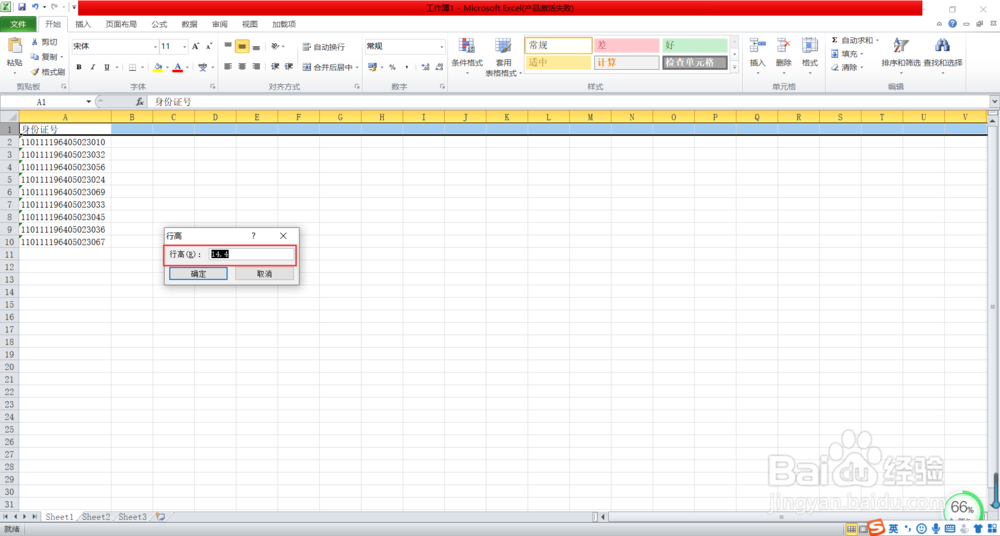Click comma style icon
Viewport: 1000px width, 536px height.
(406, 67)
